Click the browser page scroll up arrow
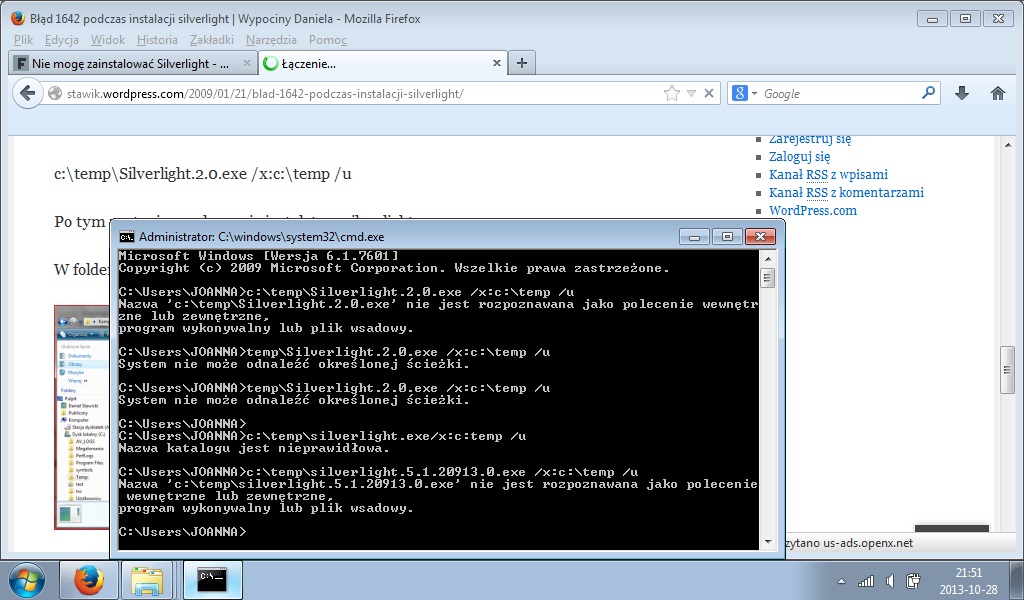 (1006, 144)
